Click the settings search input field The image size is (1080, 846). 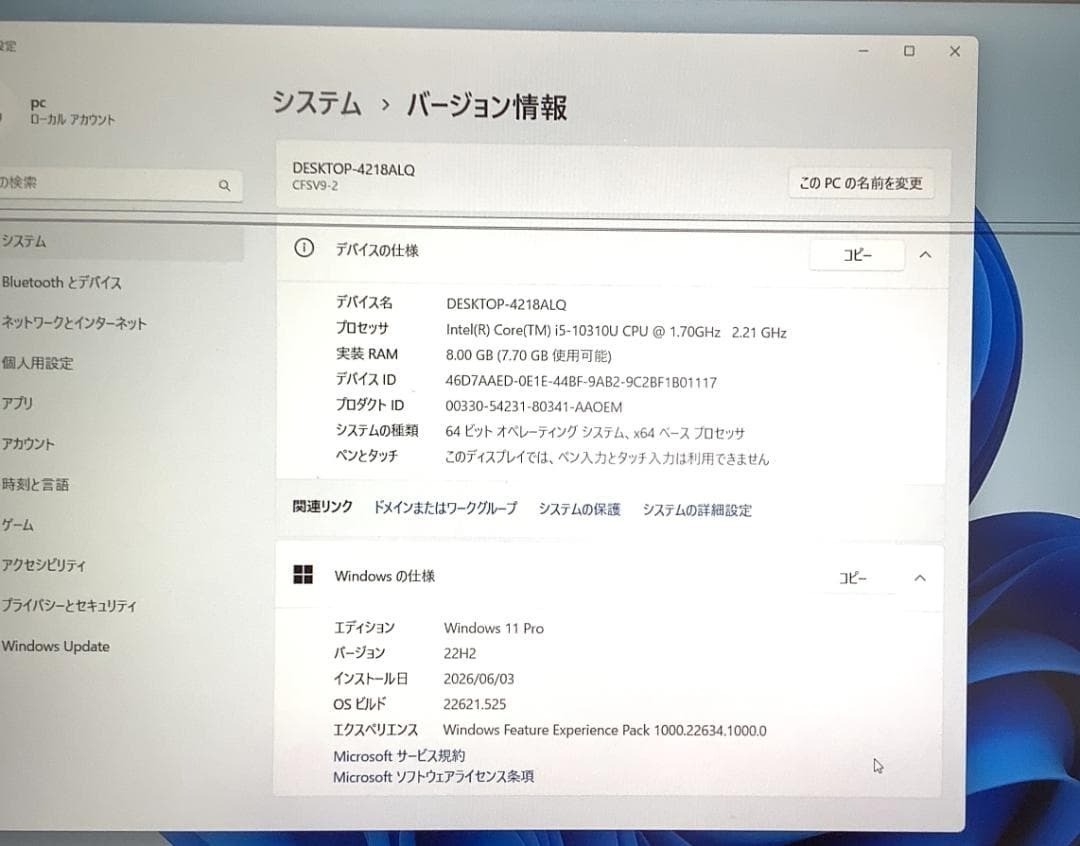(121, 184)
